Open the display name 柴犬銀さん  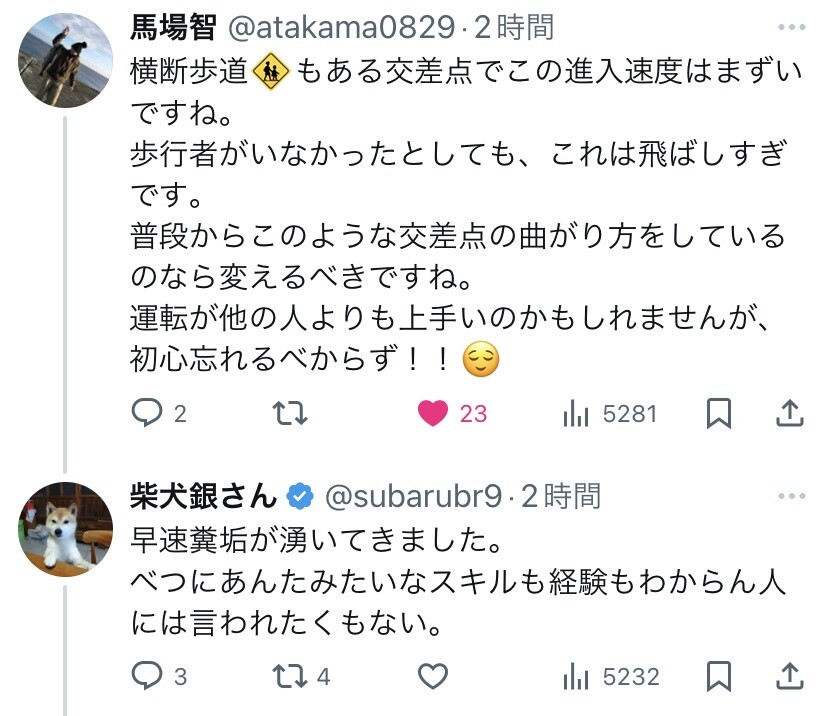click(x=203, y=496)
